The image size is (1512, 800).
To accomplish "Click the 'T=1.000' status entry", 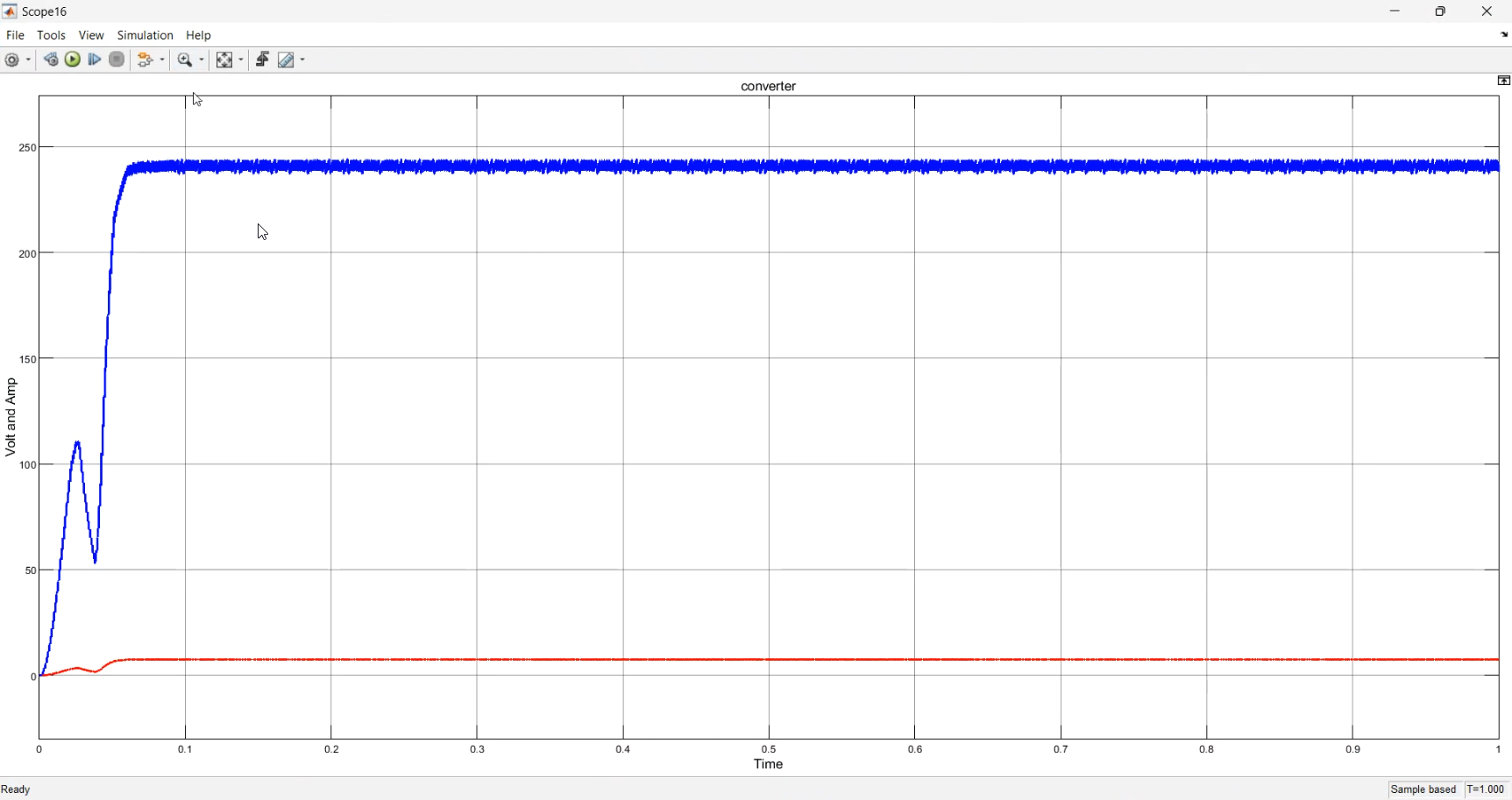I will pos(1487,789).
